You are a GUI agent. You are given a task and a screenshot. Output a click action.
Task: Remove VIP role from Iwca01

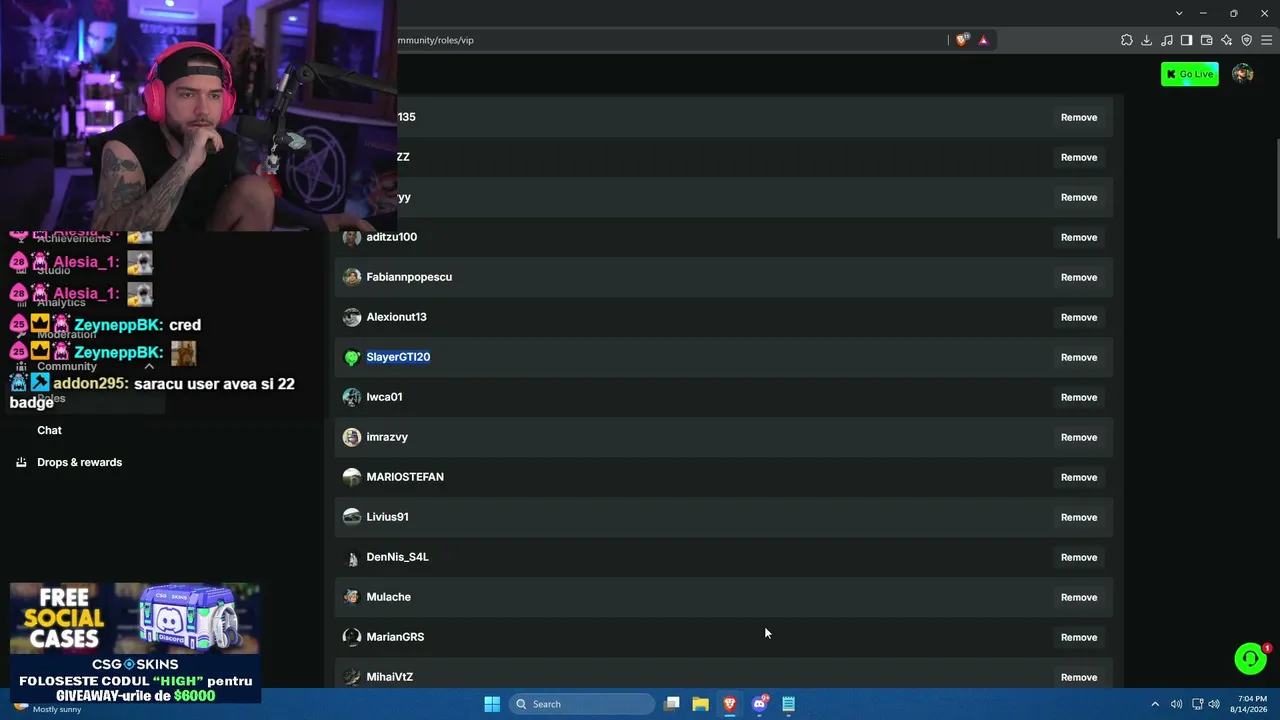[1079, 397]
